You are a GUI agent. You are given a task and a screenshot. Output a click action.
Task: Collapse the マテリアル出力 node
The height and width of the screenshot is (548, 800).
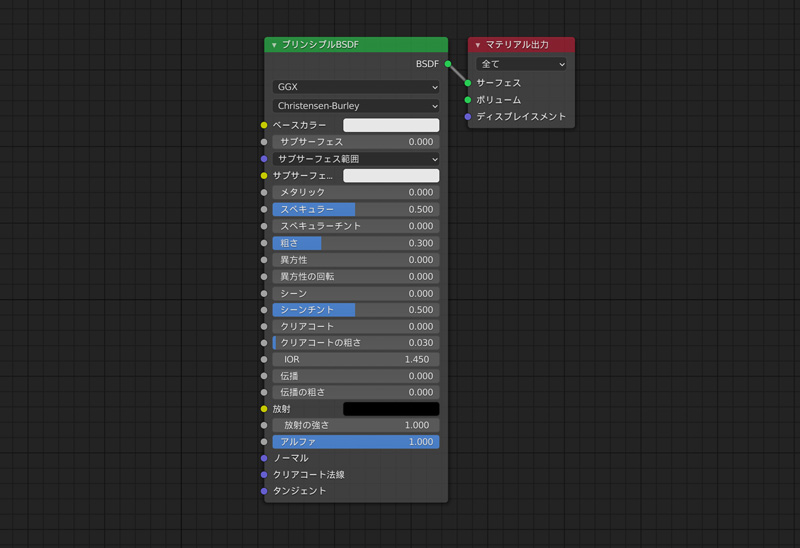(x=478, y=45)
